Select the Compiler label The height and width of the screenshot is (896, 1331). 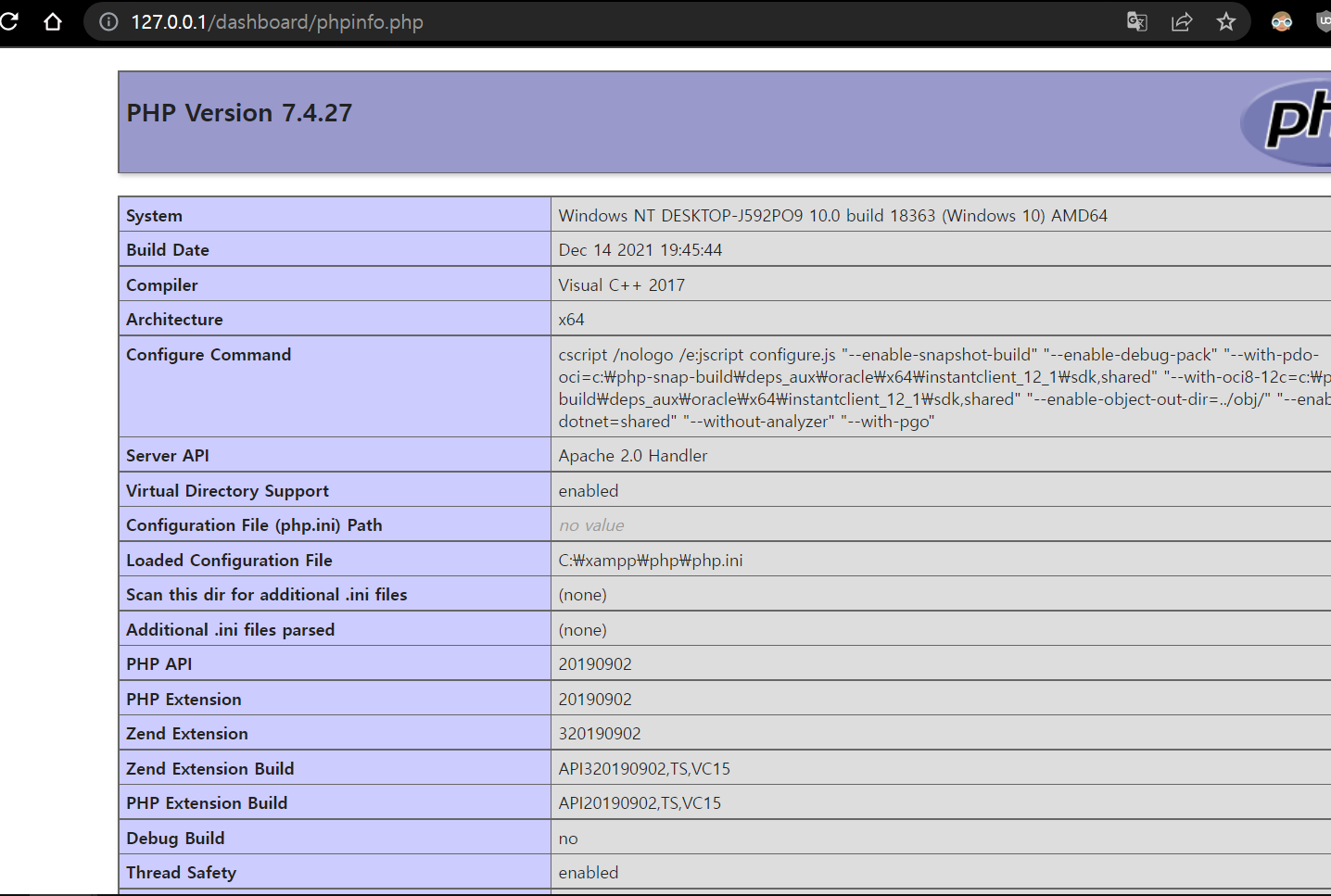click(x=162, y=285)
